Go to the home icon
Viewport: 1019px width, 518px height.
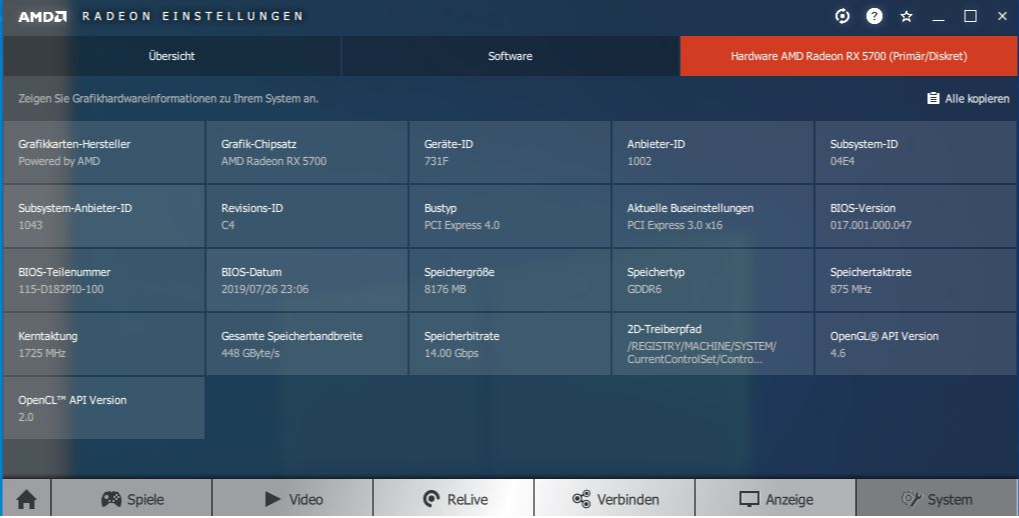[27, 499]
